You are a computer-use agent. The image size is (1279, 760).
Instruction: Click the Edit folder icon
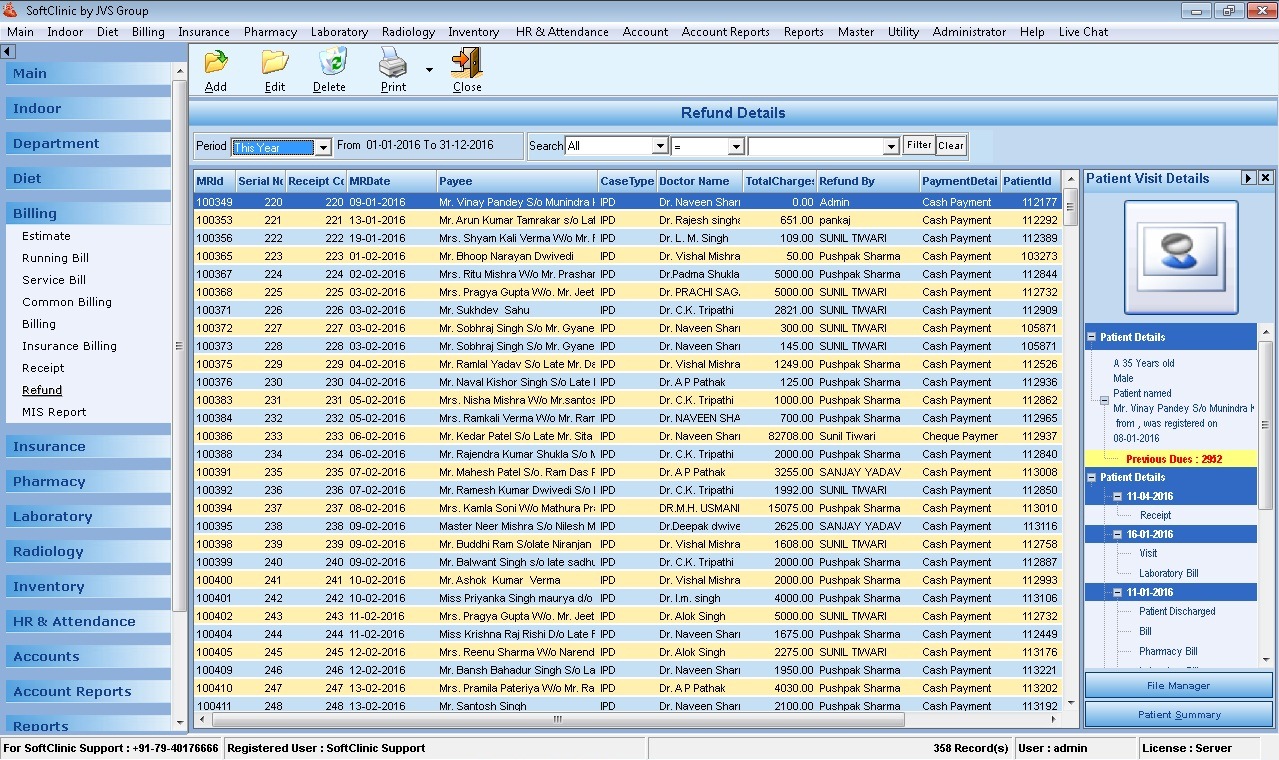click(x=275, y=64)
